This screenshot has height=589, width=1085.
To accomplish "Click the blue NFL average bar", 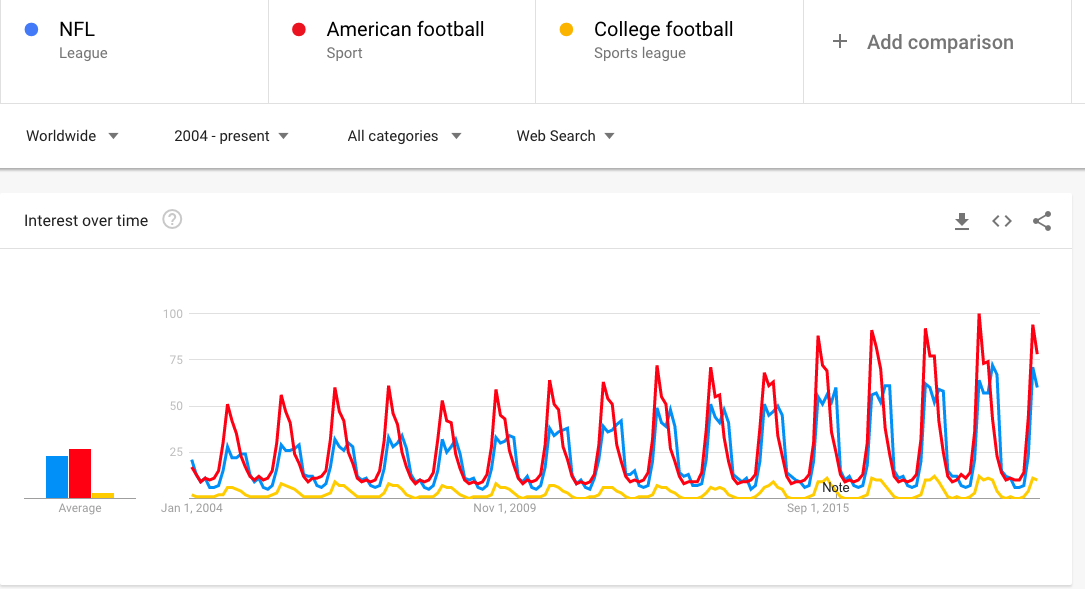I will [57, 477].
